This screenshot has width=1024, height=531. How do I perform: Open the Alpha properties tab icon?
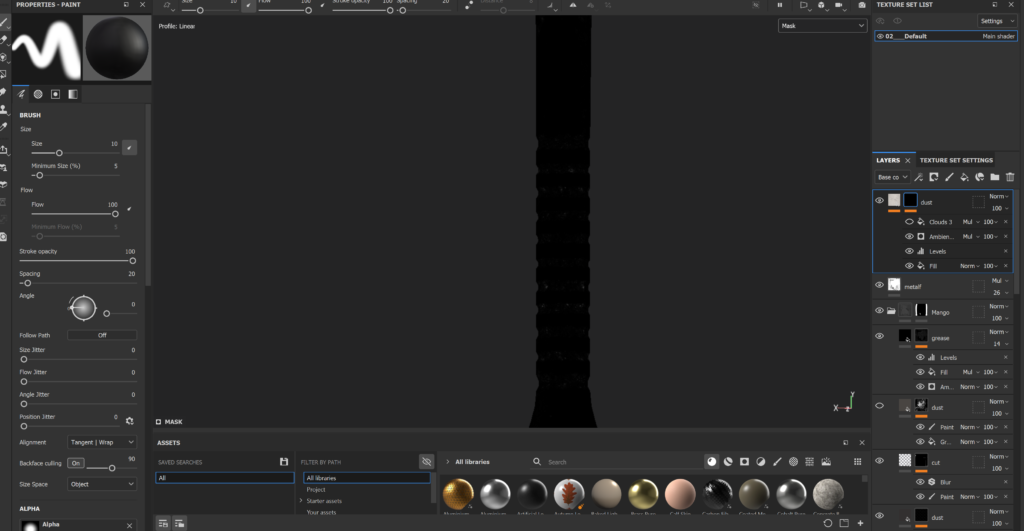38,94
